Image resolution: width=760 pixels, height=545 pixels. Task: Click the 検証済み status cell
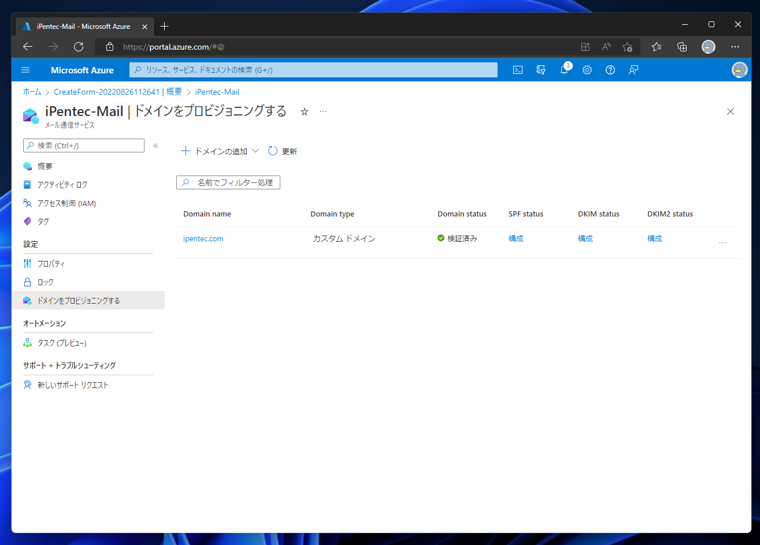click(457, 239)
